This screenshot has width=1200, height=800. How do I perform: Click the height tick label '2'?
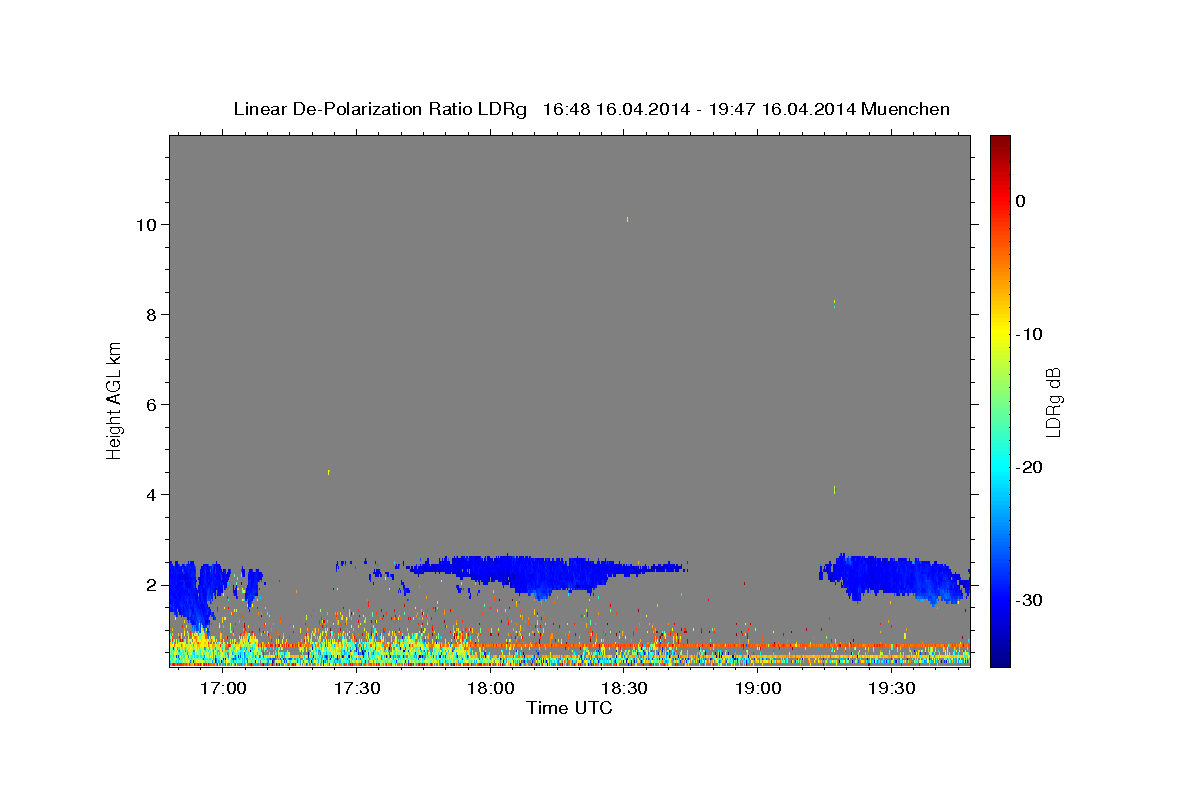coord(151,584)
